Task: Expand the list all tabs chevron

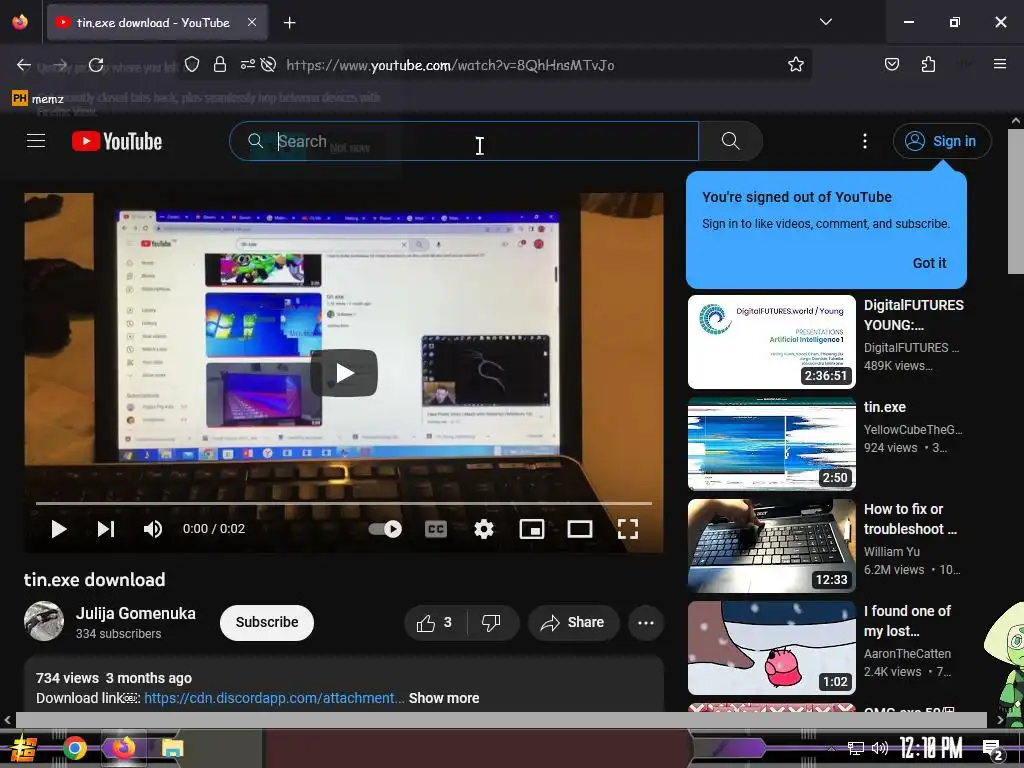Action: click(825, 22)
